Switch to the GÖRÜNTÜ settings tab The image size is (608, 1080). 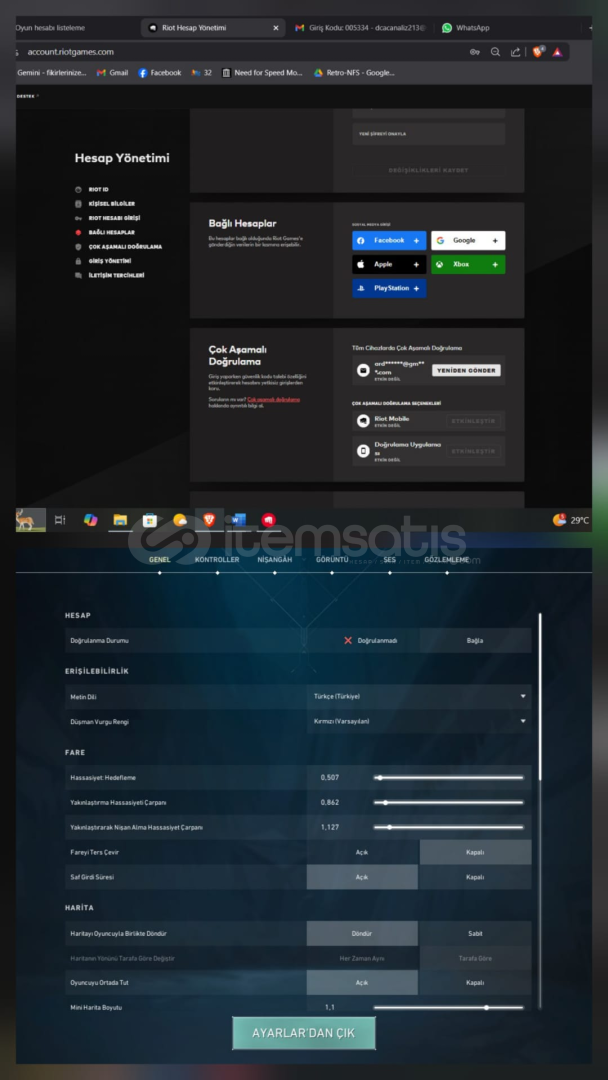tap(332, 560)
